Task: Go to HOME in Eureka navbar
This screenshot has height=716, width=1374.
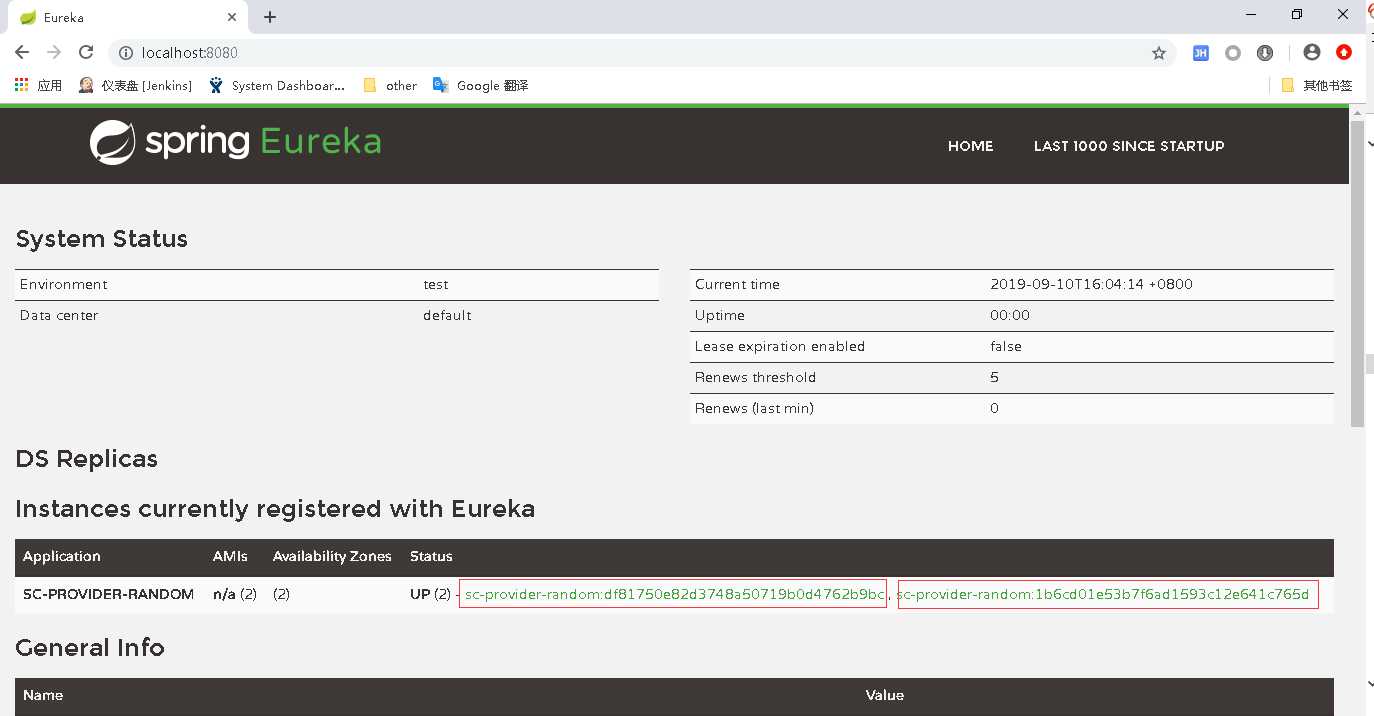Action: click(970, 146)
